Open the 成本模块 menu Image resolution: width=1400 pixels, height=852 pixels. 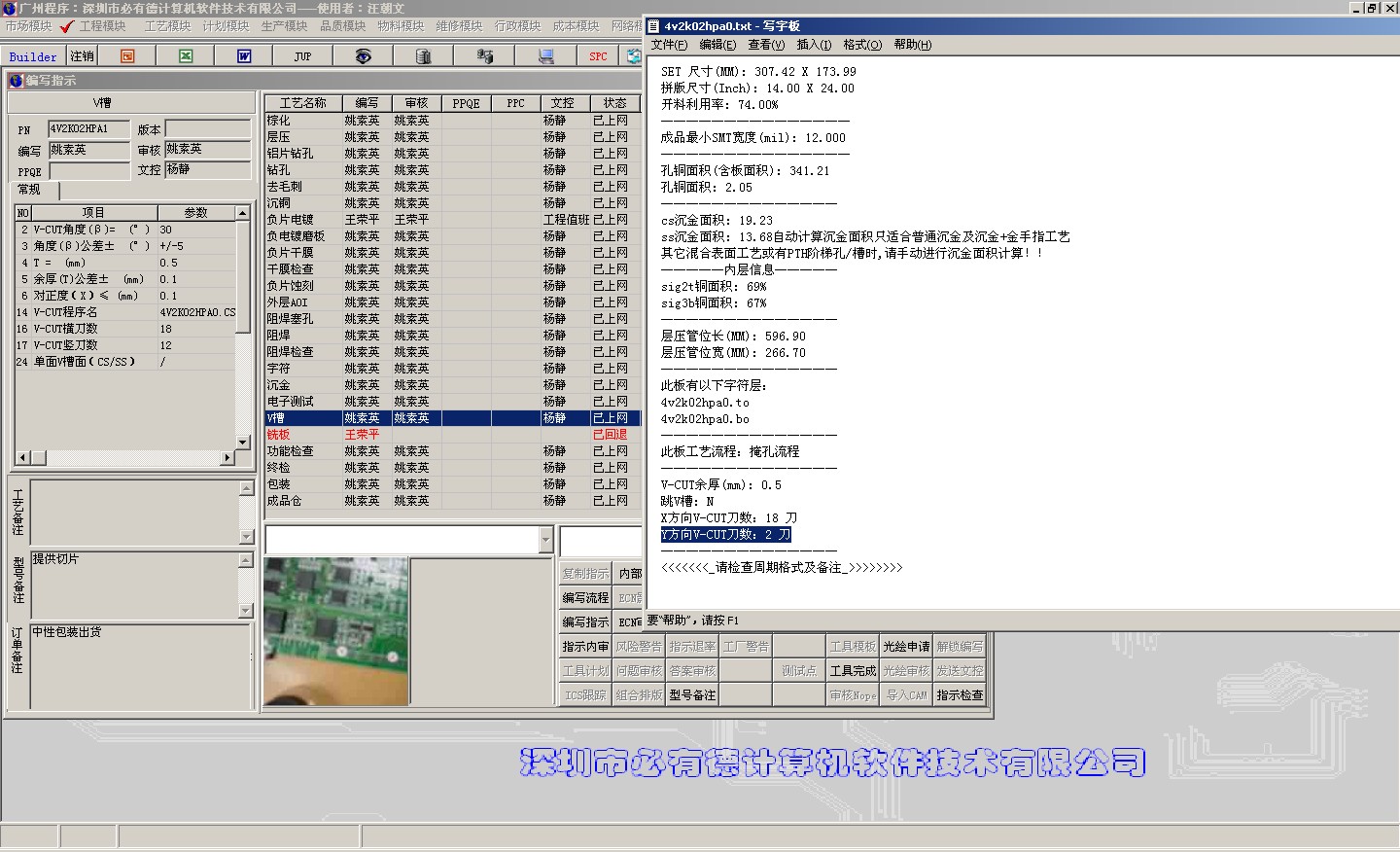coord(576,26)
